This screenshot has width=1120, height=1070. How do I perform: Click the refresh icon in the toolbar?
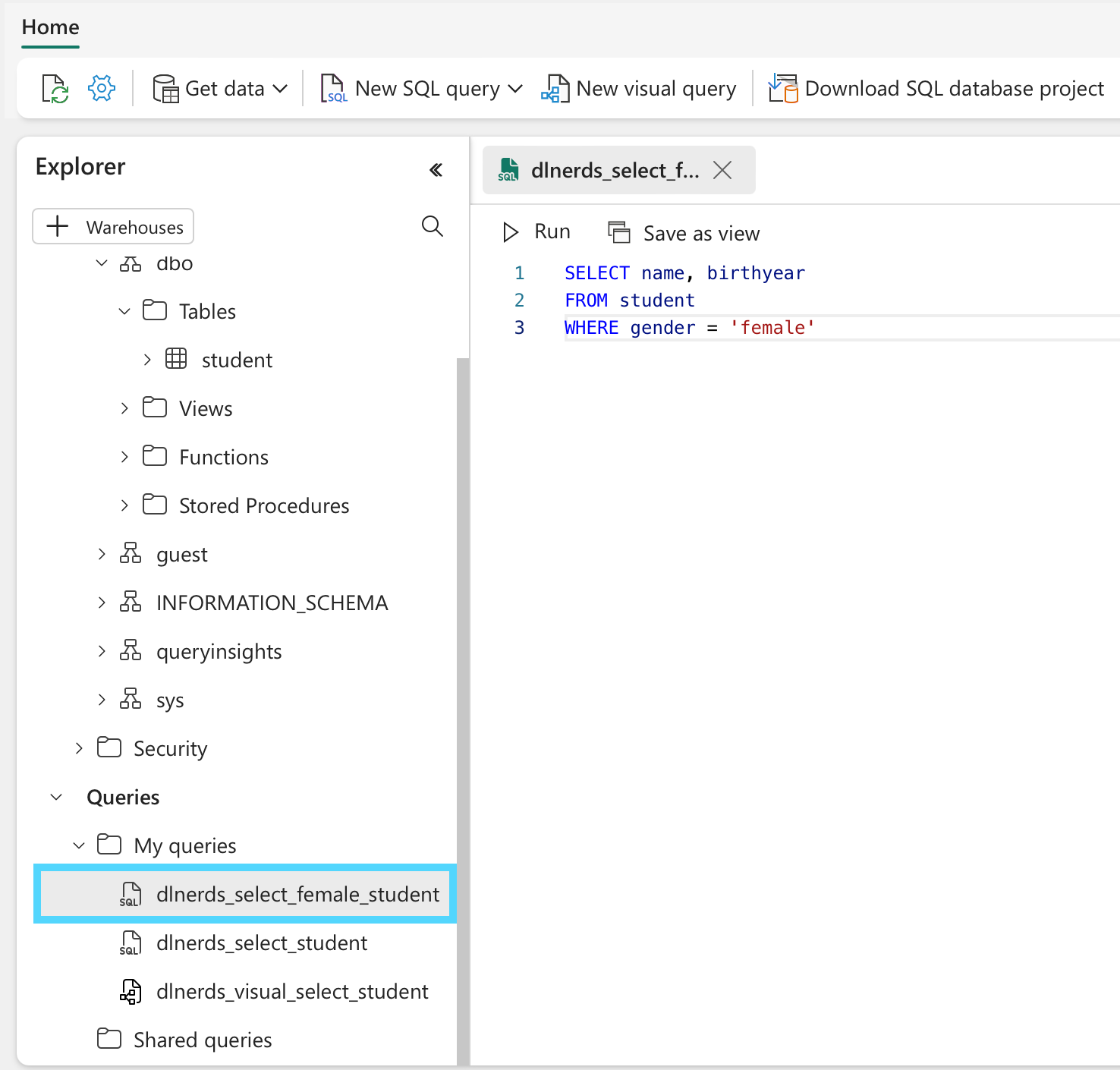pyautogui.click(x=55, y=89)
